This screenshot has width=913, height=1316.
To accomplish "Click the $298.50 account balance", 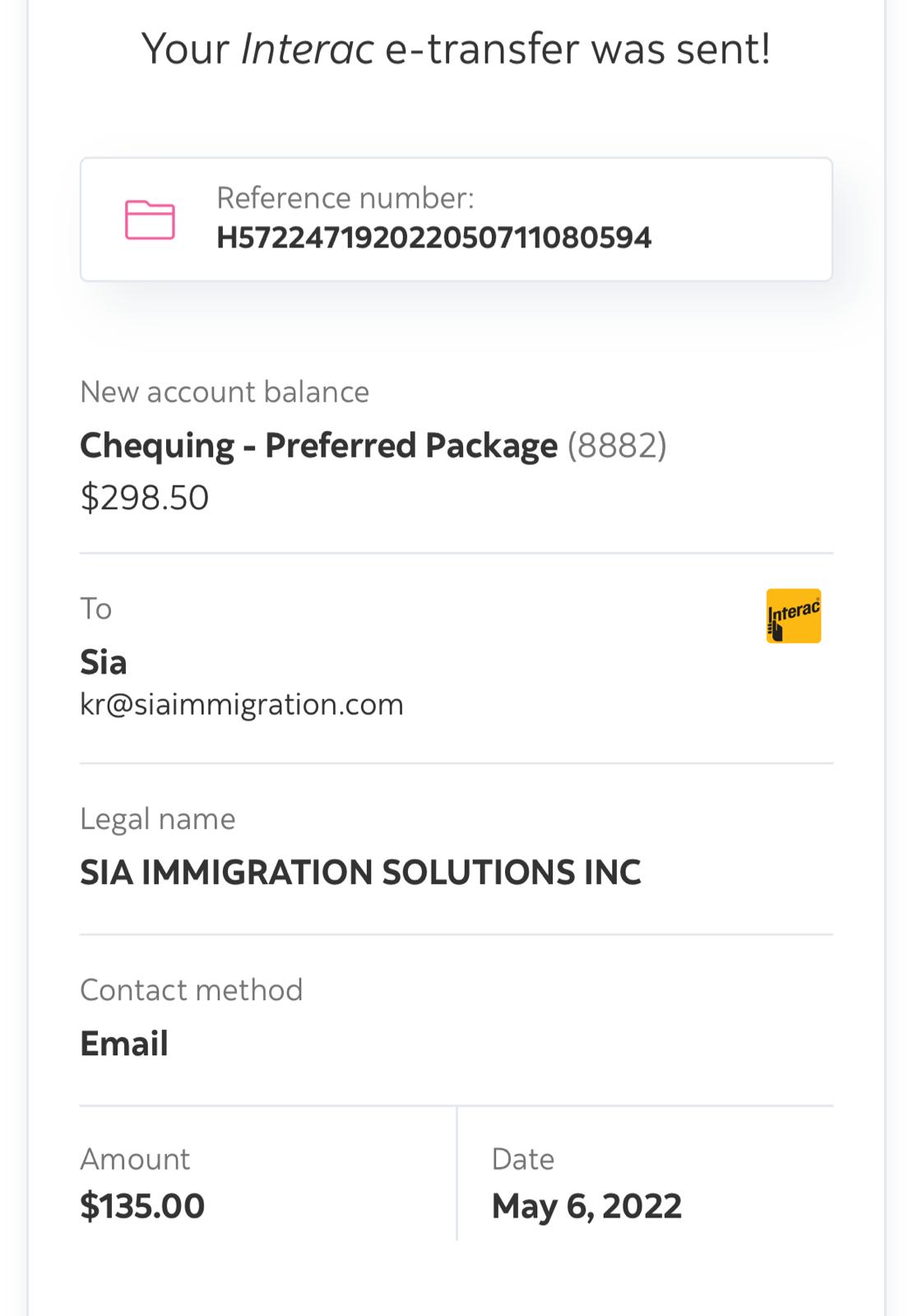I will tap(145, 498).
